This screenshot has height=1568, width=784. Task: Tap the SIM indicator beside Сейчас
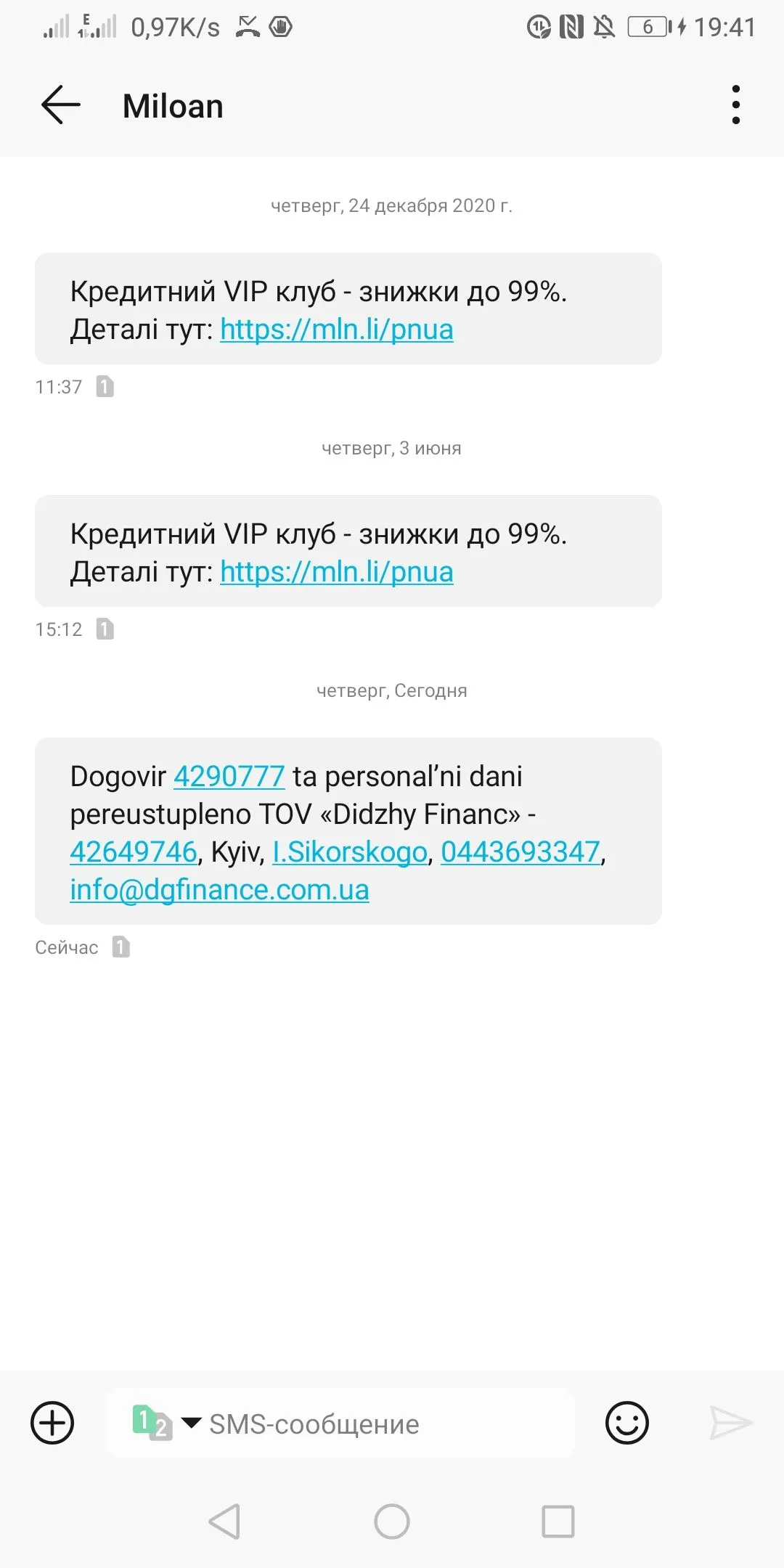(121, 947)
